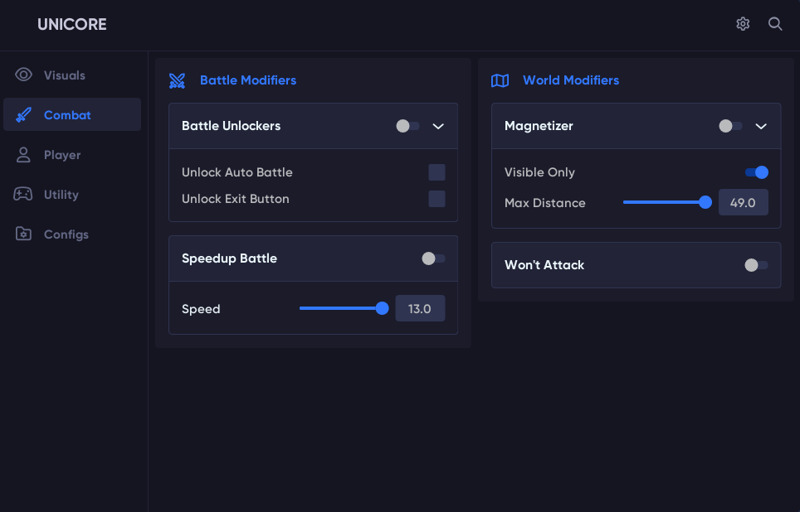Click the map icon by World Modifiers
This screenshot has height=512, width=800.
click(x=500, y=81)
